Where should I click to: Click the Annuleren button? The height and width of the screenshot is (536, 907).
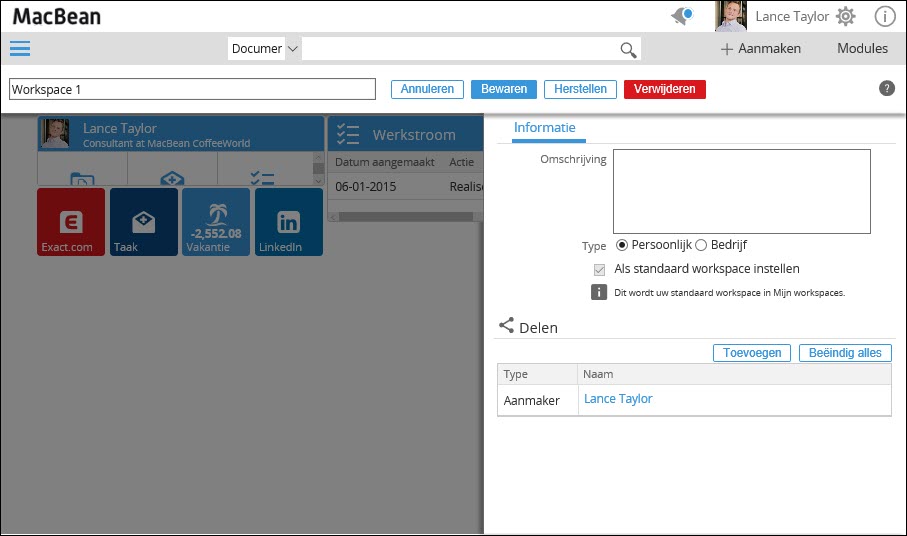click(x=427, y=89)
